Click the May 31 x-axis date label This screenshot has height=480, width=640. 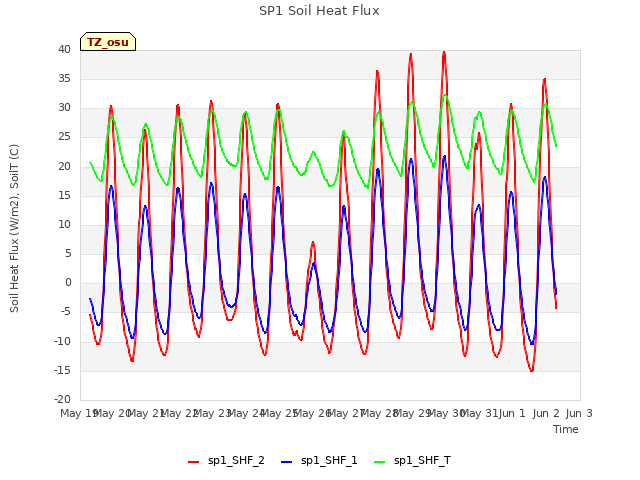point(479,413)
